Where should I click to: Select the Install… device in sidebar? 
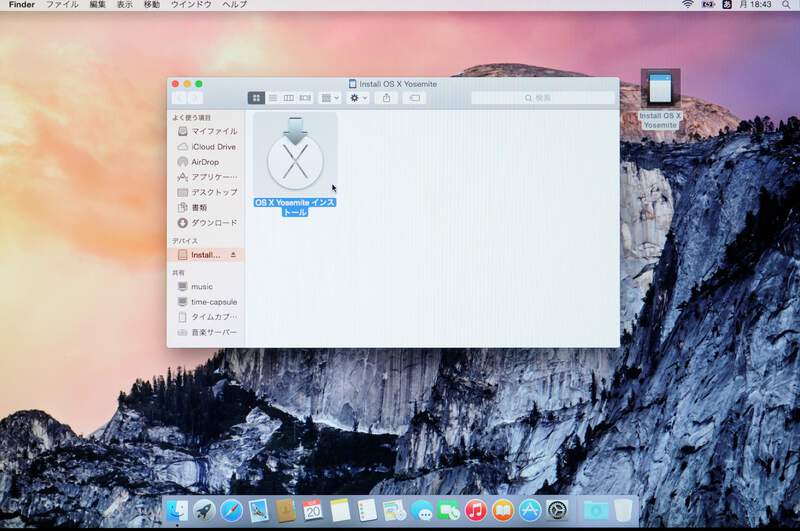(206, 255)
